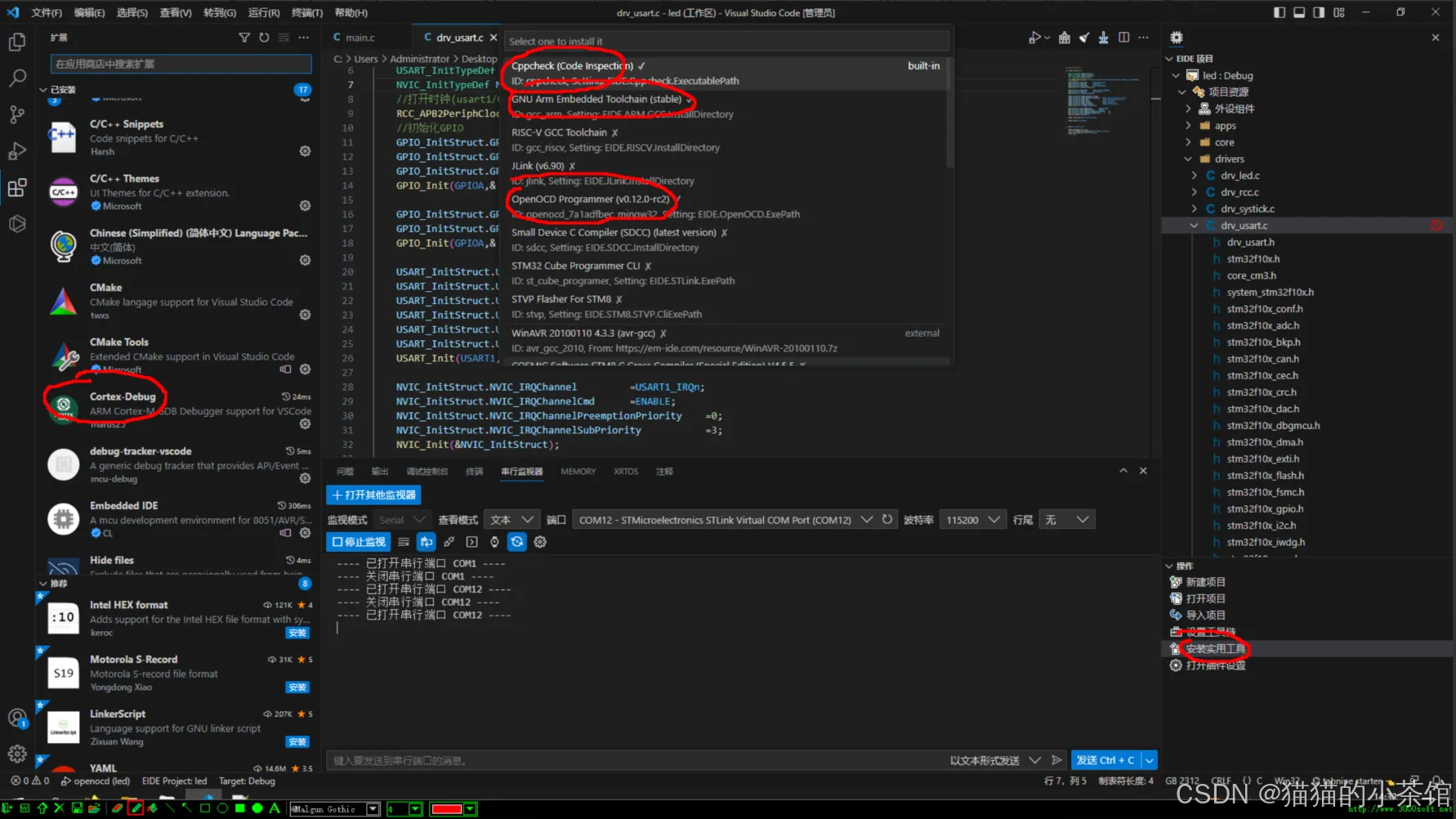
Task: Split the editor right
Action: click(x=1123, y=38)
